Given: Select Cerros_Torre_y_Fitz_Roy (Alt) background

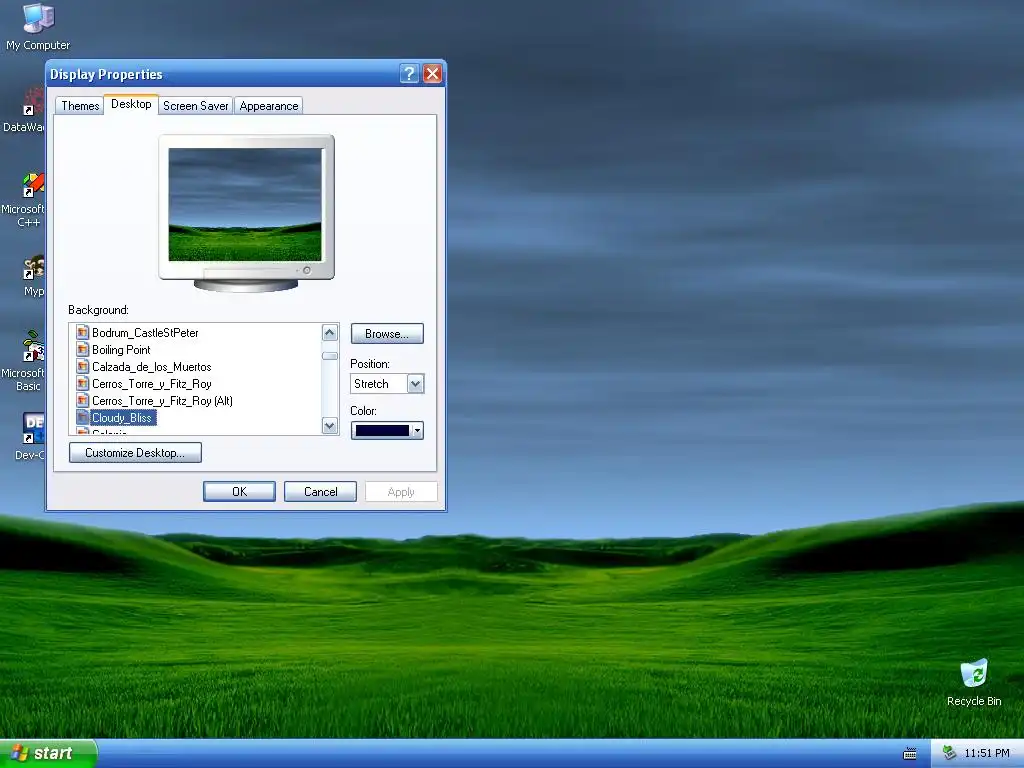Looking at the screenshot, I should click(x=162, y=400).
